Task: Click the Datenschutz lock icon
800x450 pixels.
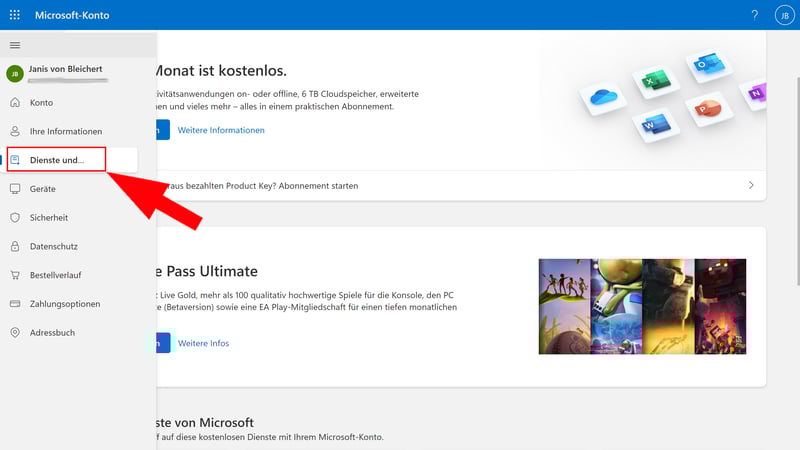Action: pyautogui.click(x=15, y=246)
